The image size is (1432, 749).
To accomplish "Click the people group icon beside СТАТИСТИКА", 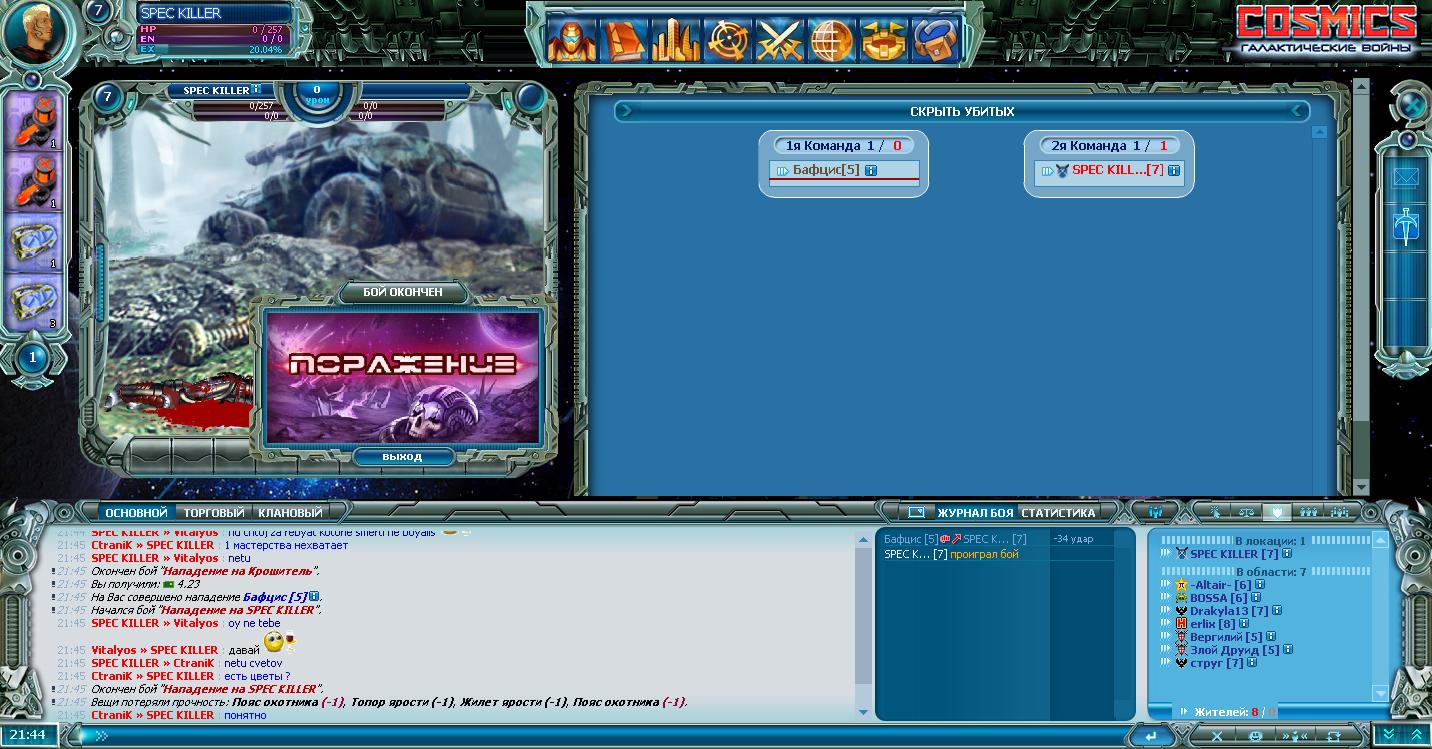I will click(x=1155, y=512).
